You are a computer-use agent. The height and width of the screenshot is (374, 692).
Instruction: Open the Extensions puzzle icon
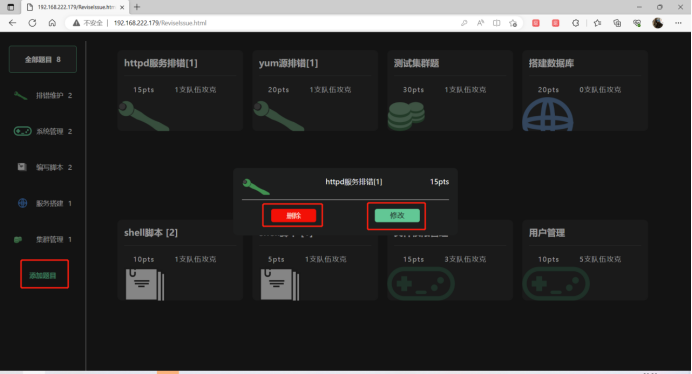point(575,23)
